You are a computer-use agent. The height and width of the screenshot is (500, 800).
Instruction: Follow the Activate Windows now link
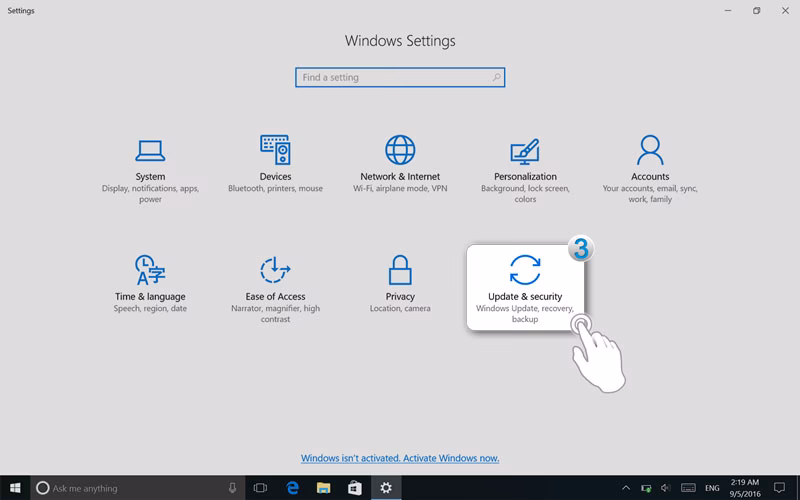tap(400, 458)
